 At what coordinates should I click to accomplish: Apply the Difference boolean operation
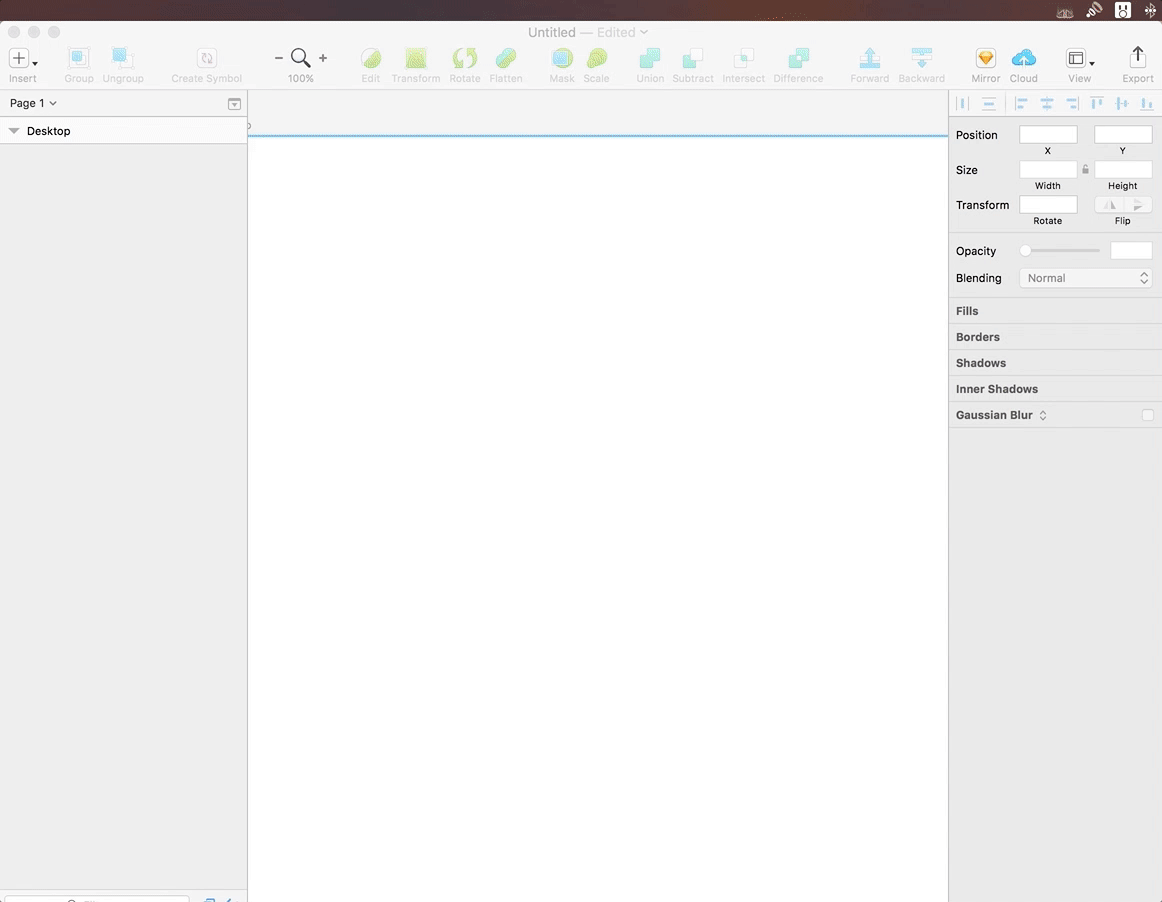pos(798,58)
